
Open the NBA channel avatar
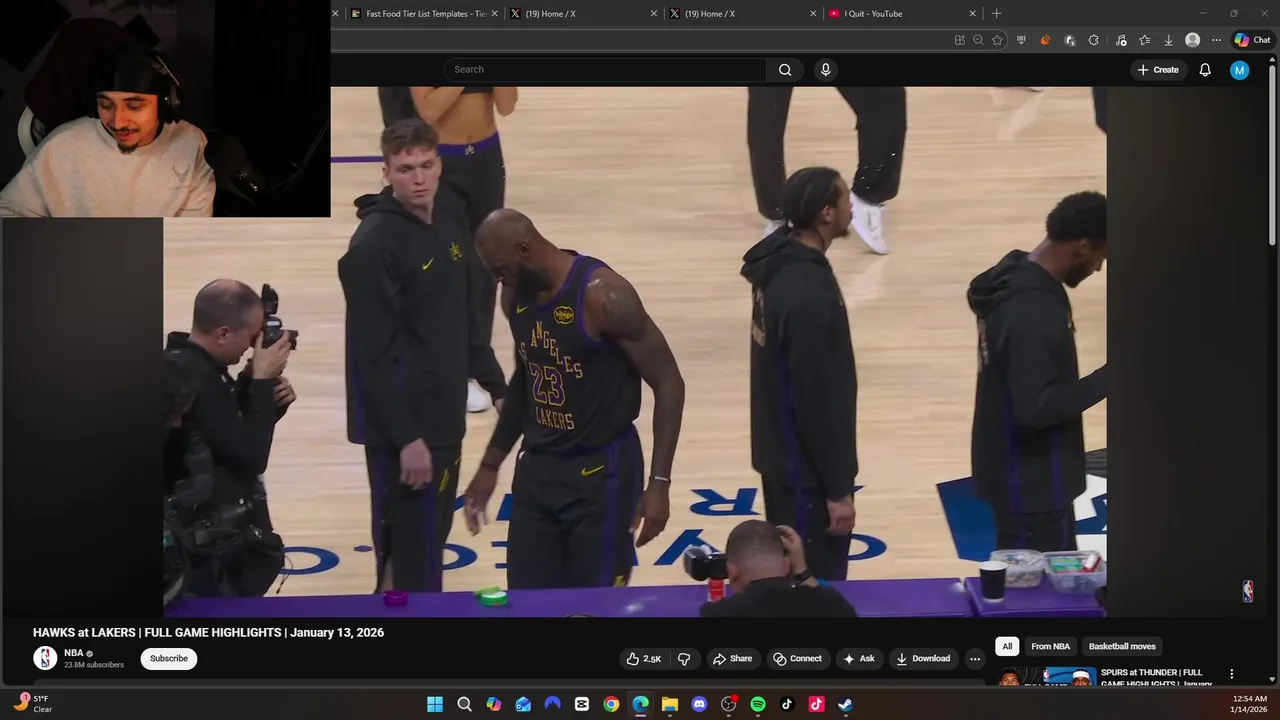click(x=45, y=658)
